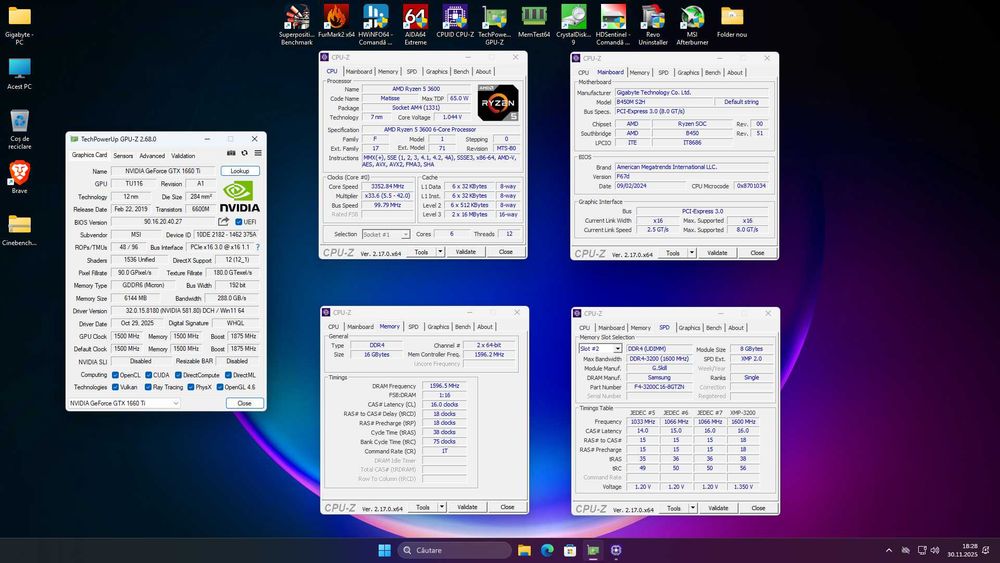The height and width of the screenshot is (563, 1000).
Task: Open the Windows Start menu
Action: tap(385, 550)
